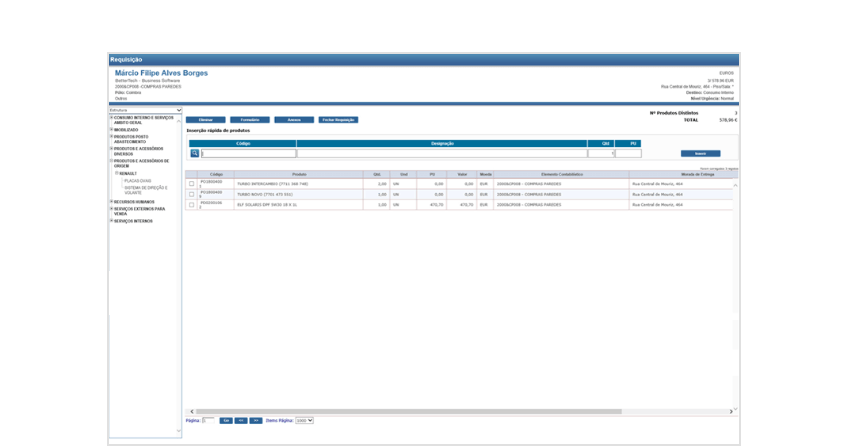Expand SERVIÇOS INTERNOS tree node
The width and height of the screenshot is (848, 446).
tap(111, 221)
